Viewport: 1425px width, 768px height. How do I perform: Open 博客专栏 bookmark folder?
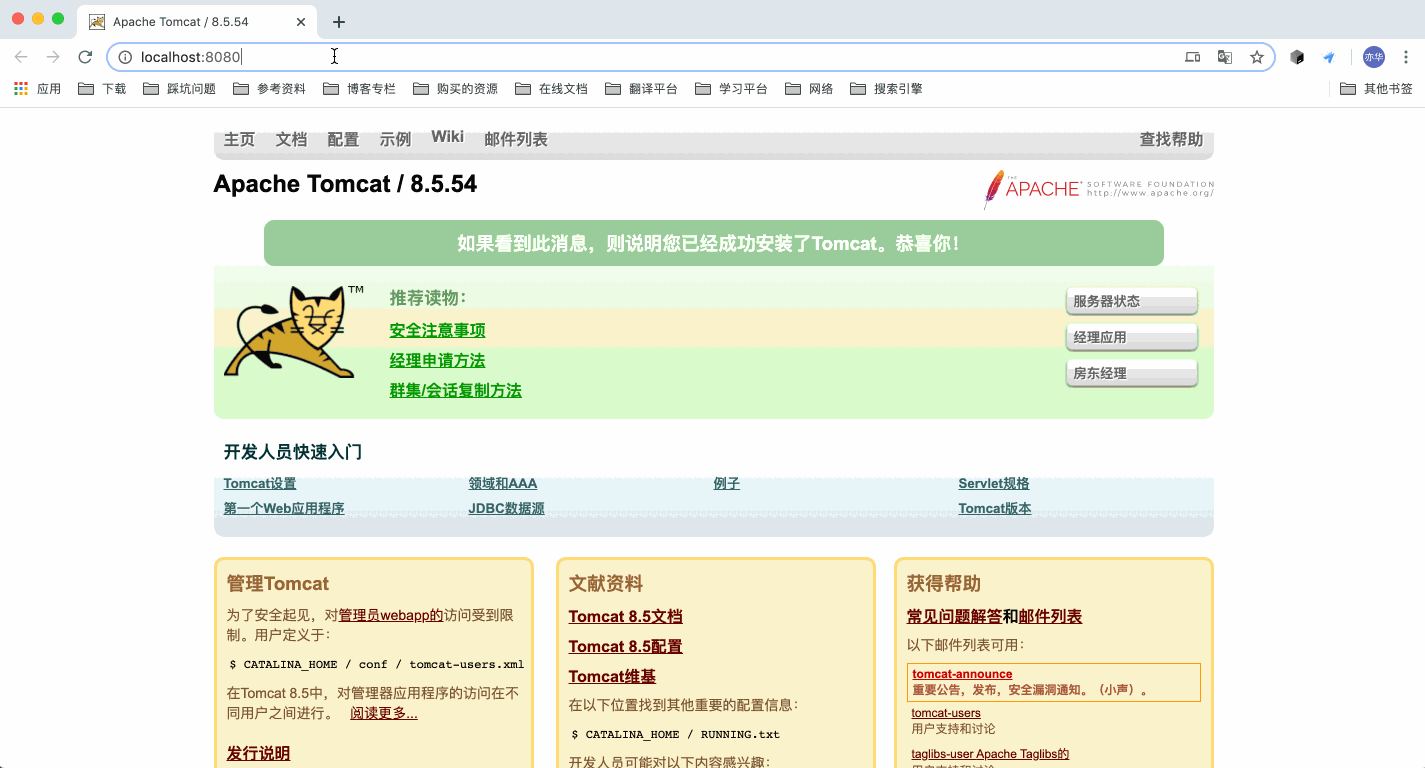pyautogui.click(x=359, y=89)
